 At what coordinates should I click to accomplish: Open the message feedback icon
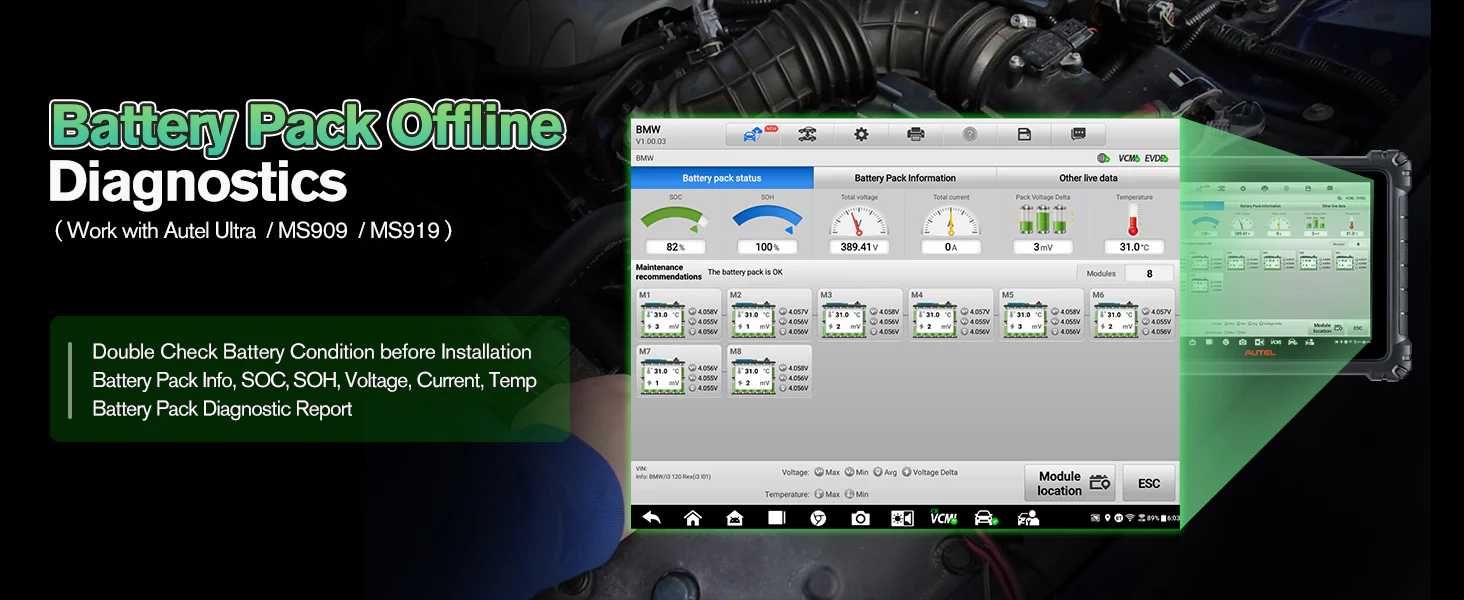tap(1078, 134)
